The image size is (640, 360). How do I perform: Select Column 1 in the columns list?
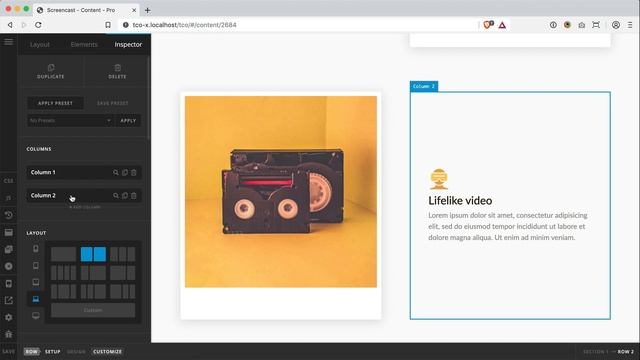pyautogui.click(x=84, y=173)
